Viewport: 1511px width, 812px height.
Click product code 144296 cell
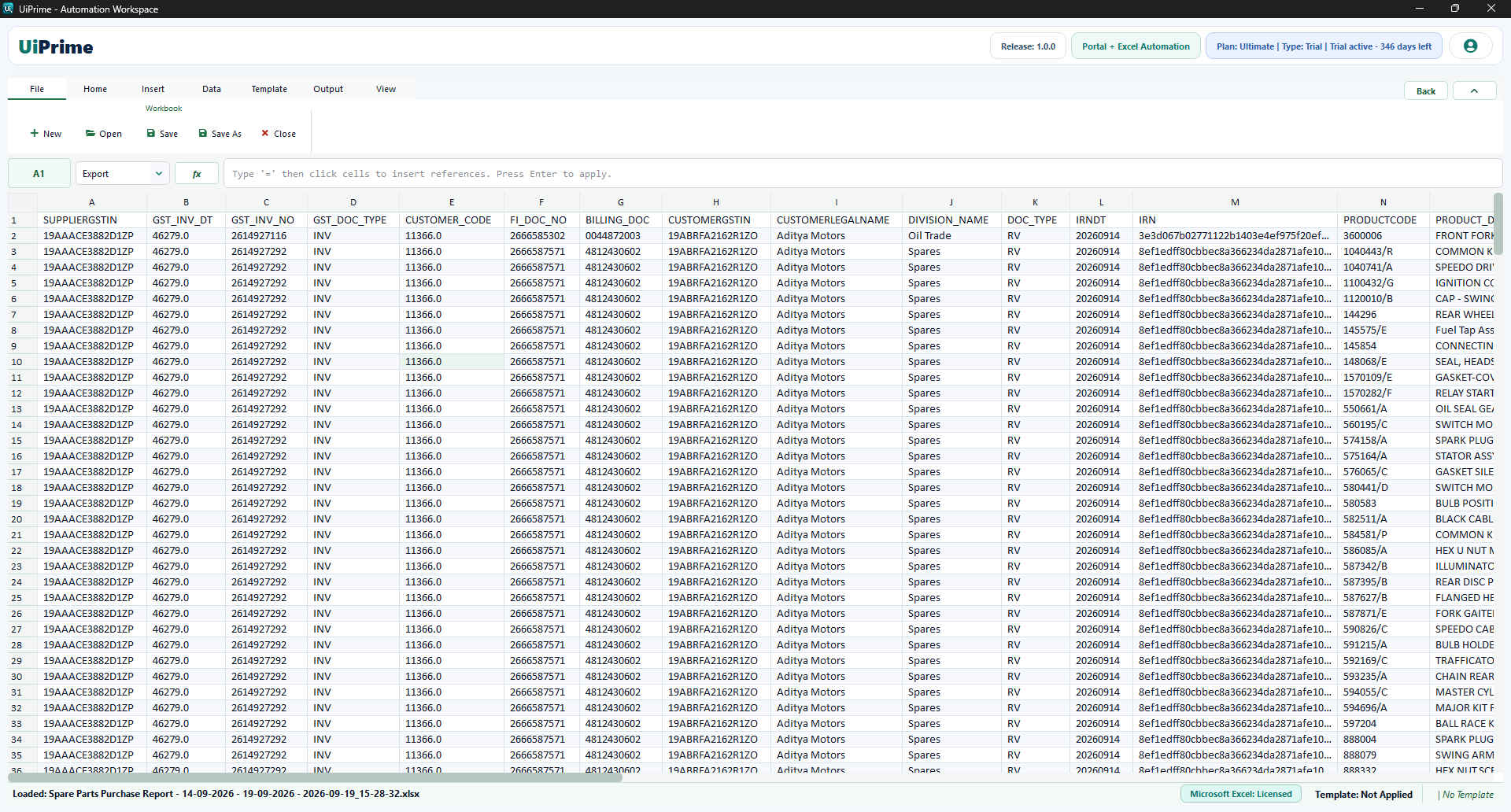[x=1383, y=315]
